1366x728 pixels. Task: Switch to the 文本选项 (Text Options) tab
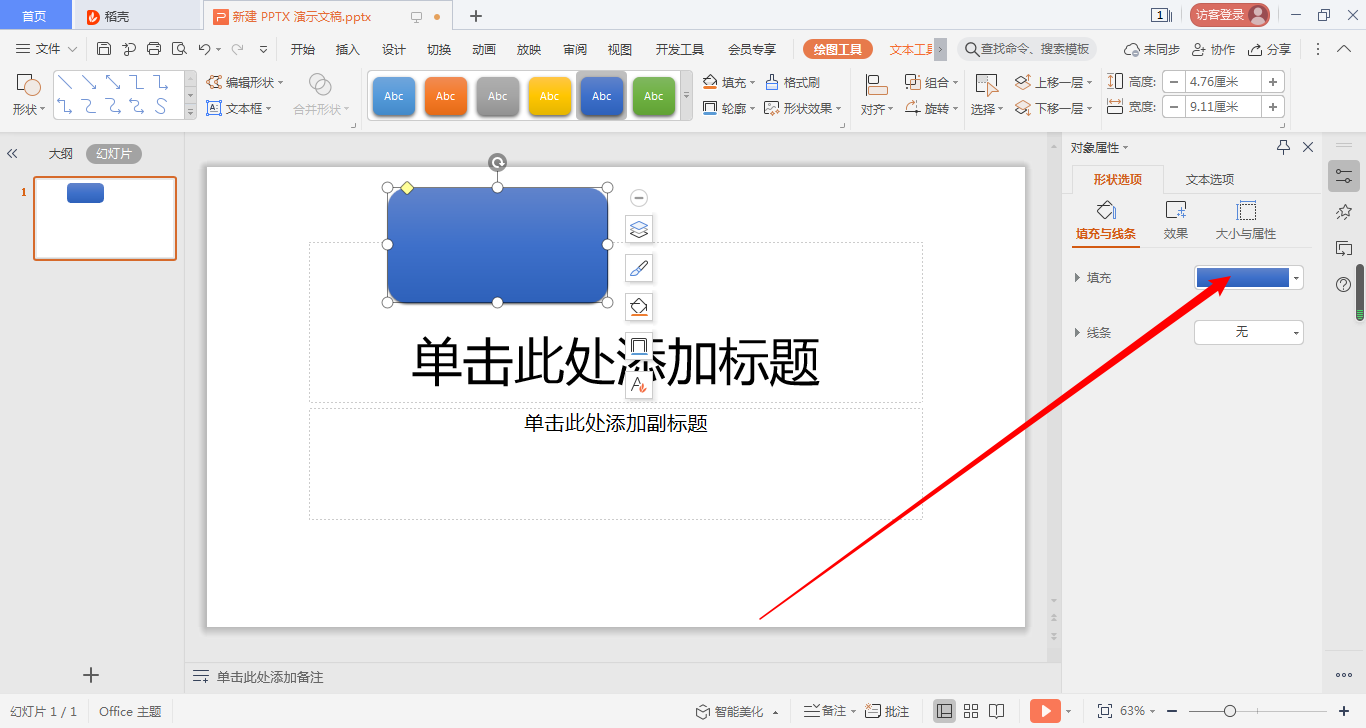coord(1210,180)
